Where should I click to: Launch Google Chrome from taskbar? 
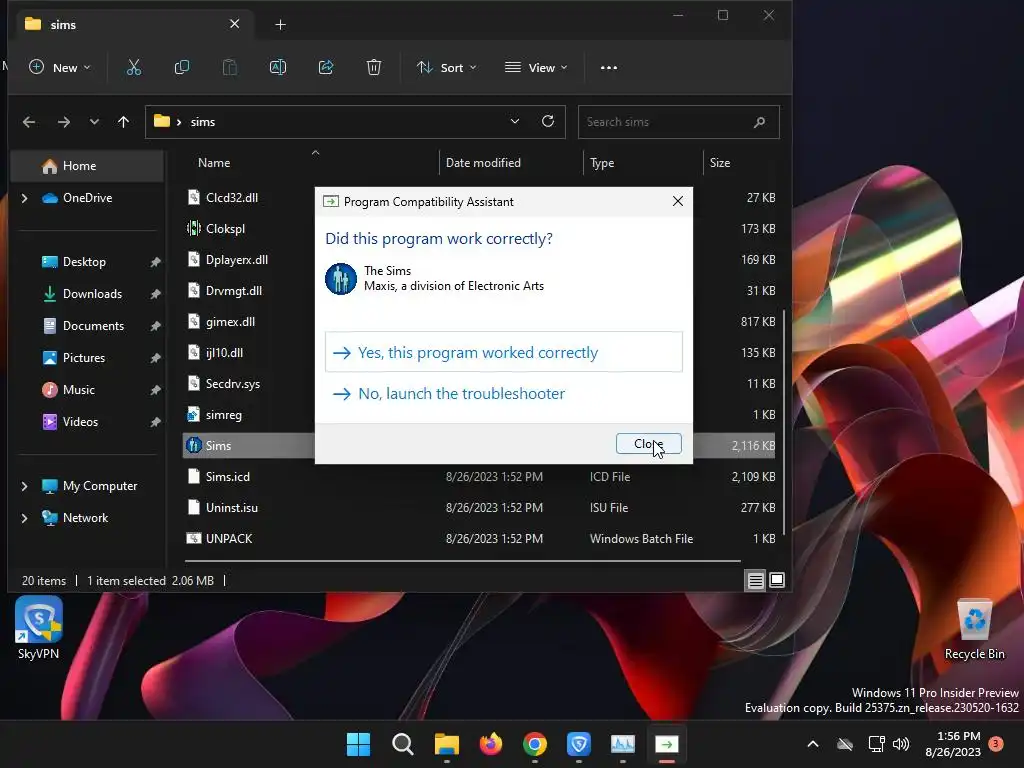[535, 744]
